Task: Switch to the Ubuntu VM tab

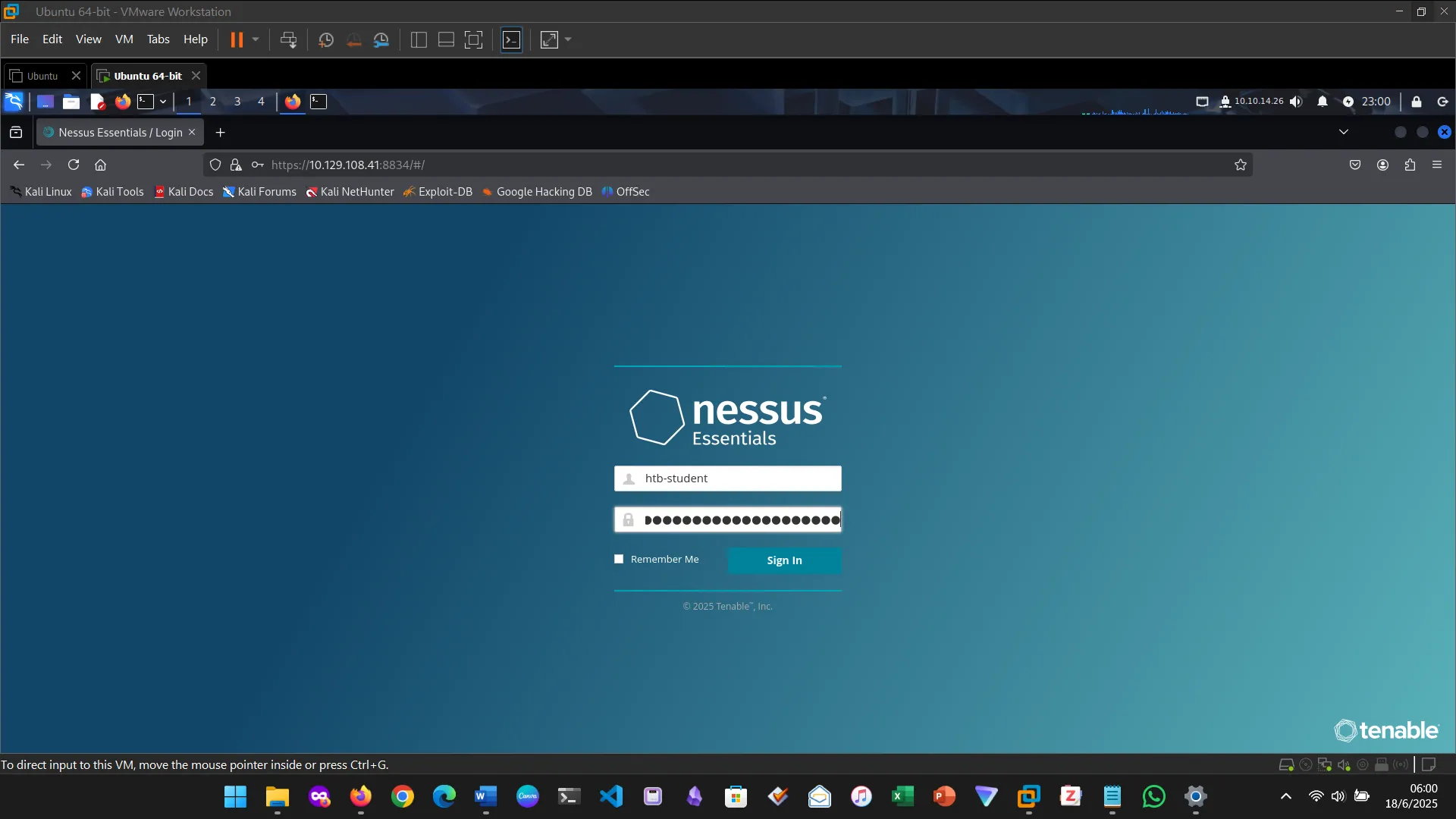Action: 42,76
